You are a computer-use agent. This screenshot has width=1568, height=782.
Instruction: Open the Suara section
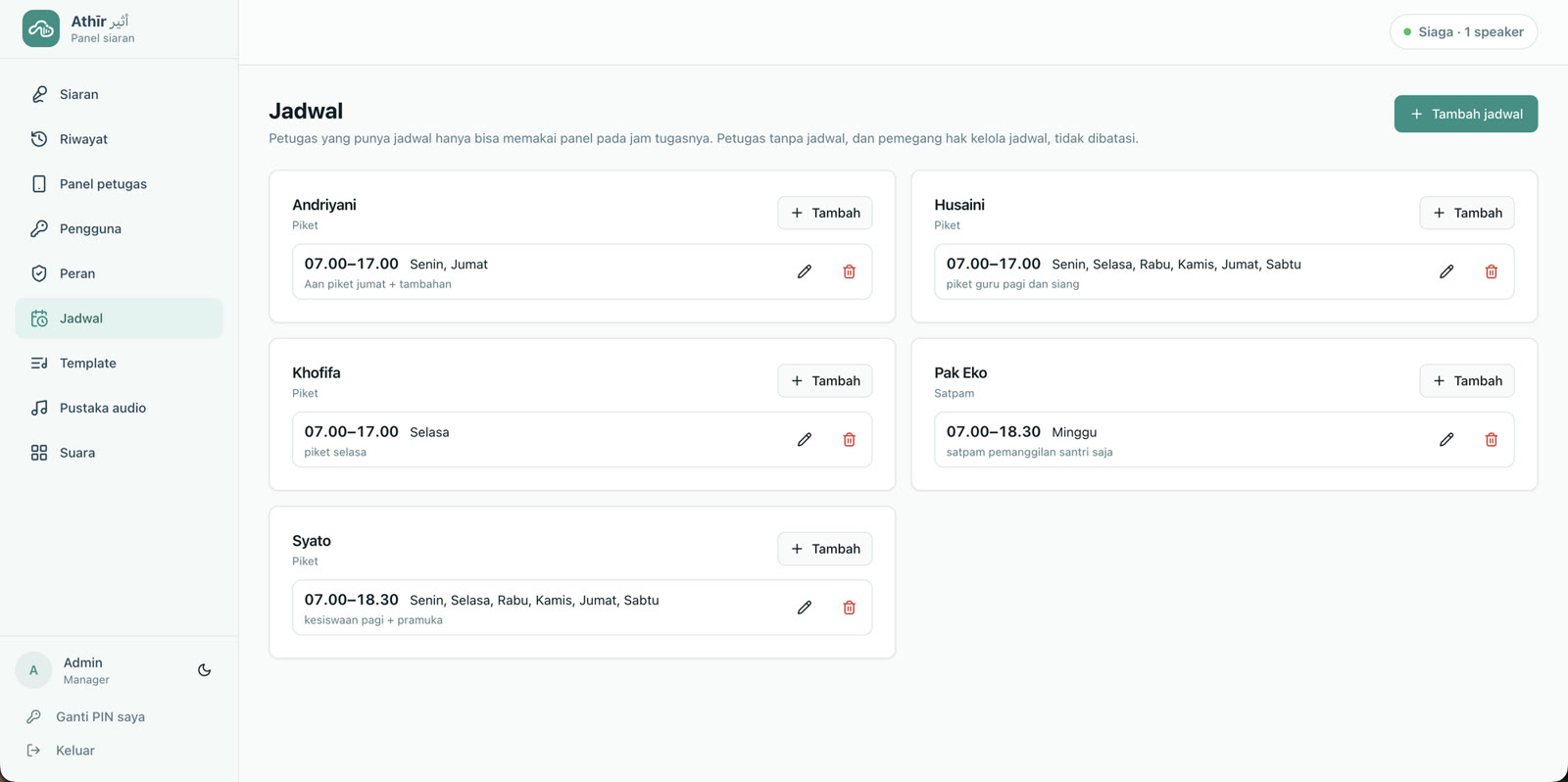click(x=119, y=453)
